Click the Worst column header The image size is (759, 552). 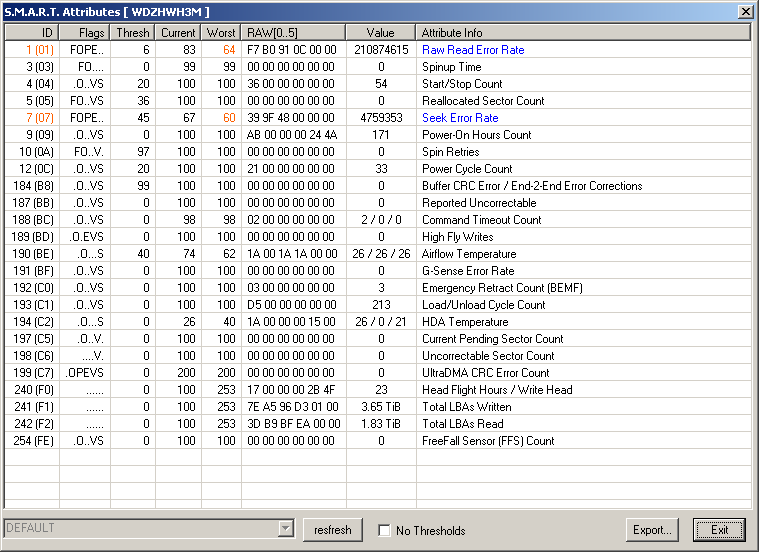coord(221,33)
